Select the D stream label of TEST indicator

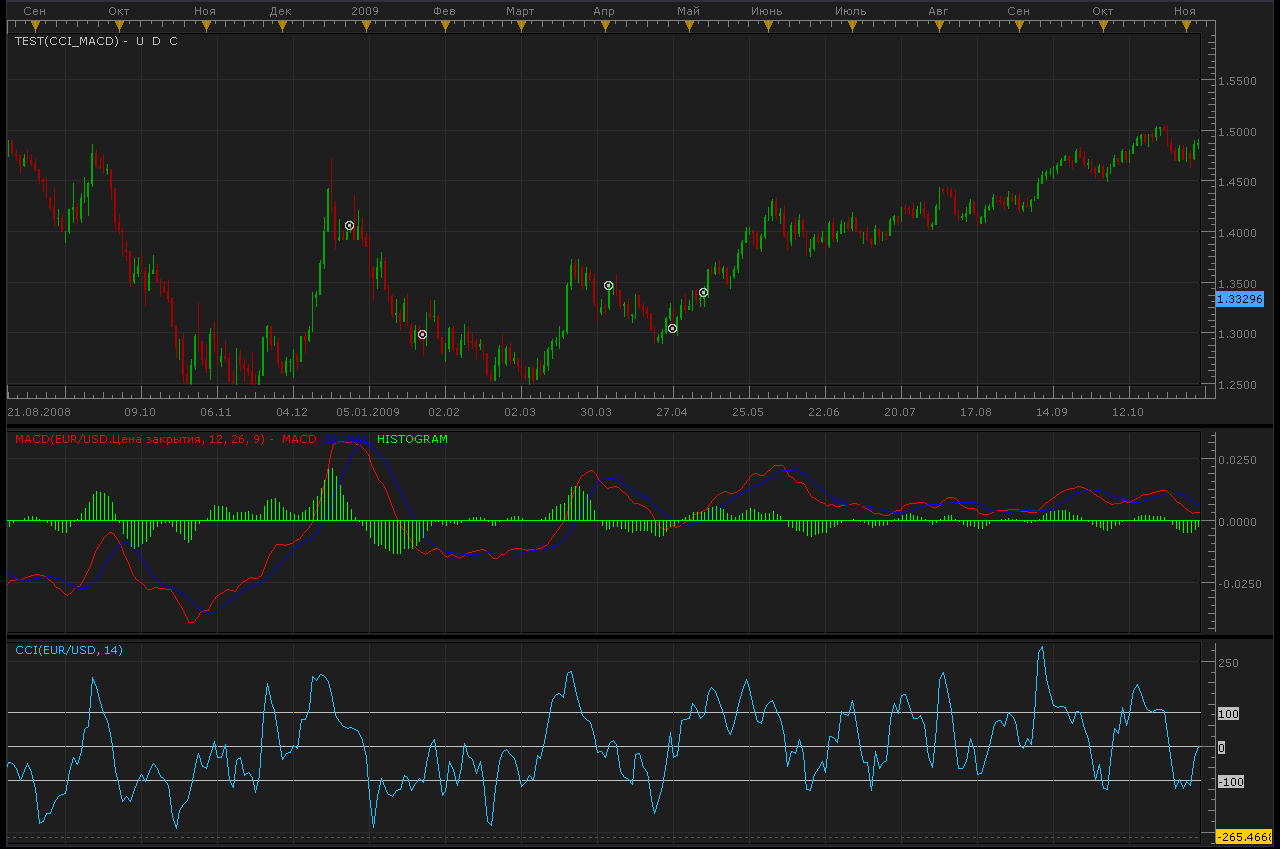(156, 42)
